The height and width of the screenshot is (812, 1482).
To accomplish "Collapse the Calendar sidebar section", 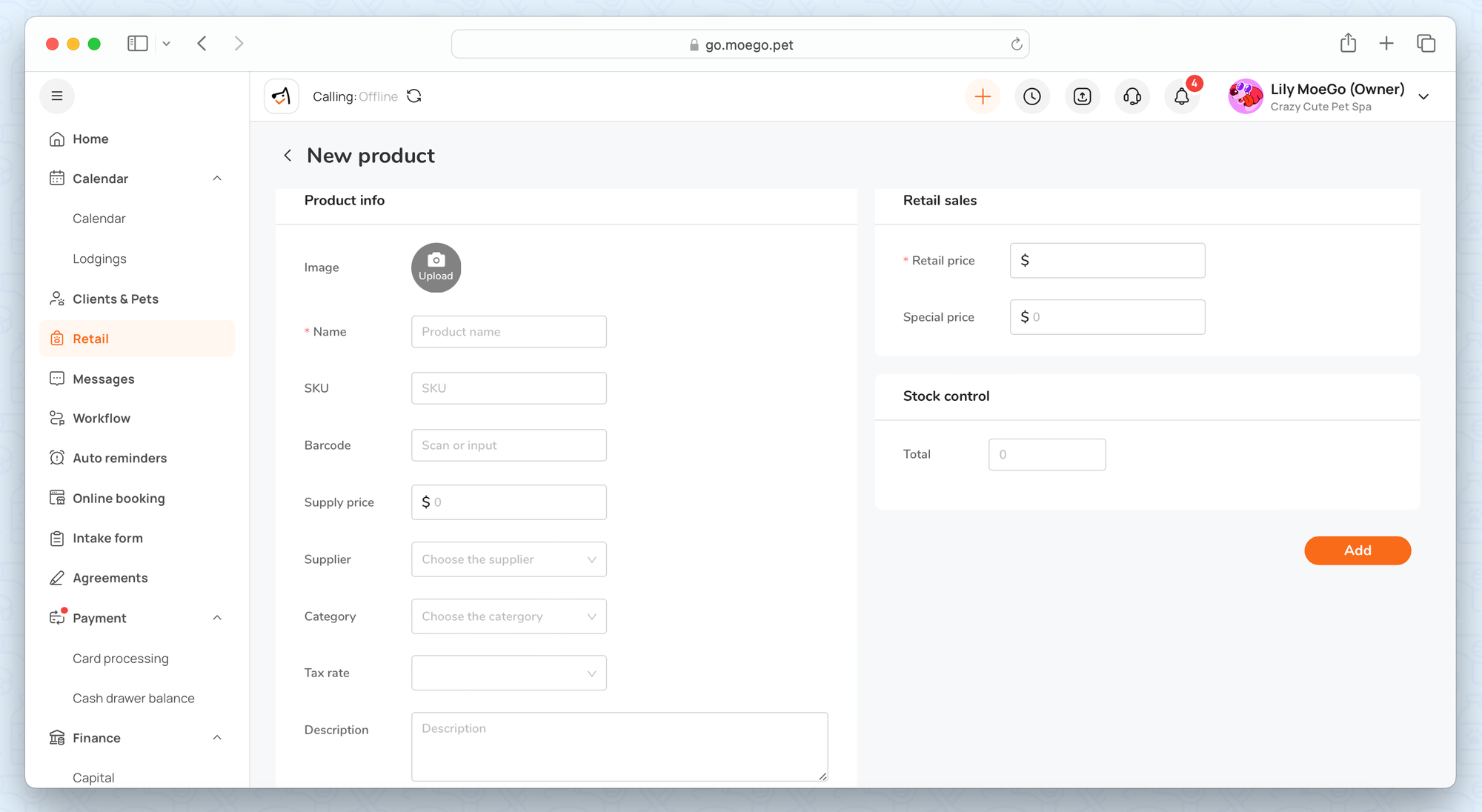I will click(x=217, y=179).
